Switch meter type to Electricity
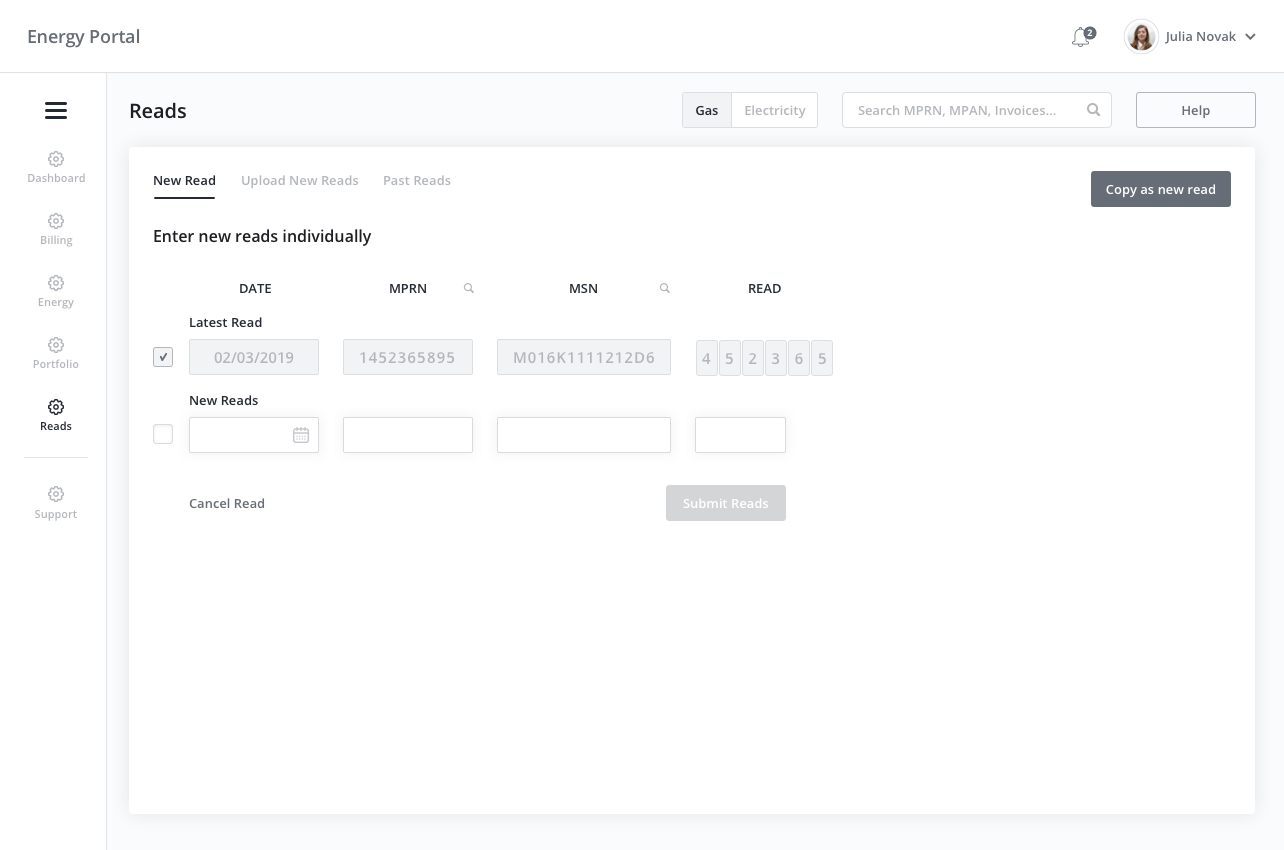The width and height of the screenshot is (1284, 850). 774,110
